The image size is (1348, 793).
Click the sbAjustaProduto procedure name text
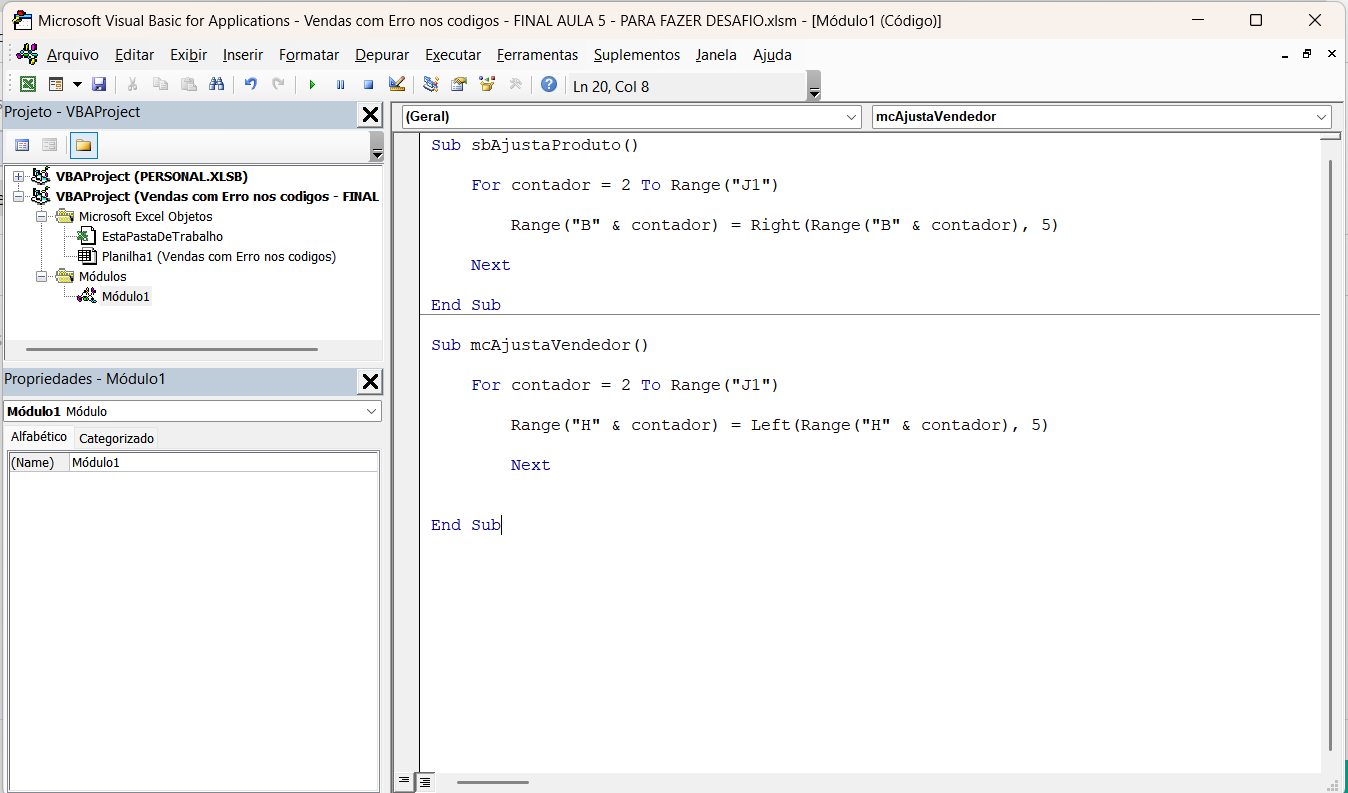click(x=546, y=145)
